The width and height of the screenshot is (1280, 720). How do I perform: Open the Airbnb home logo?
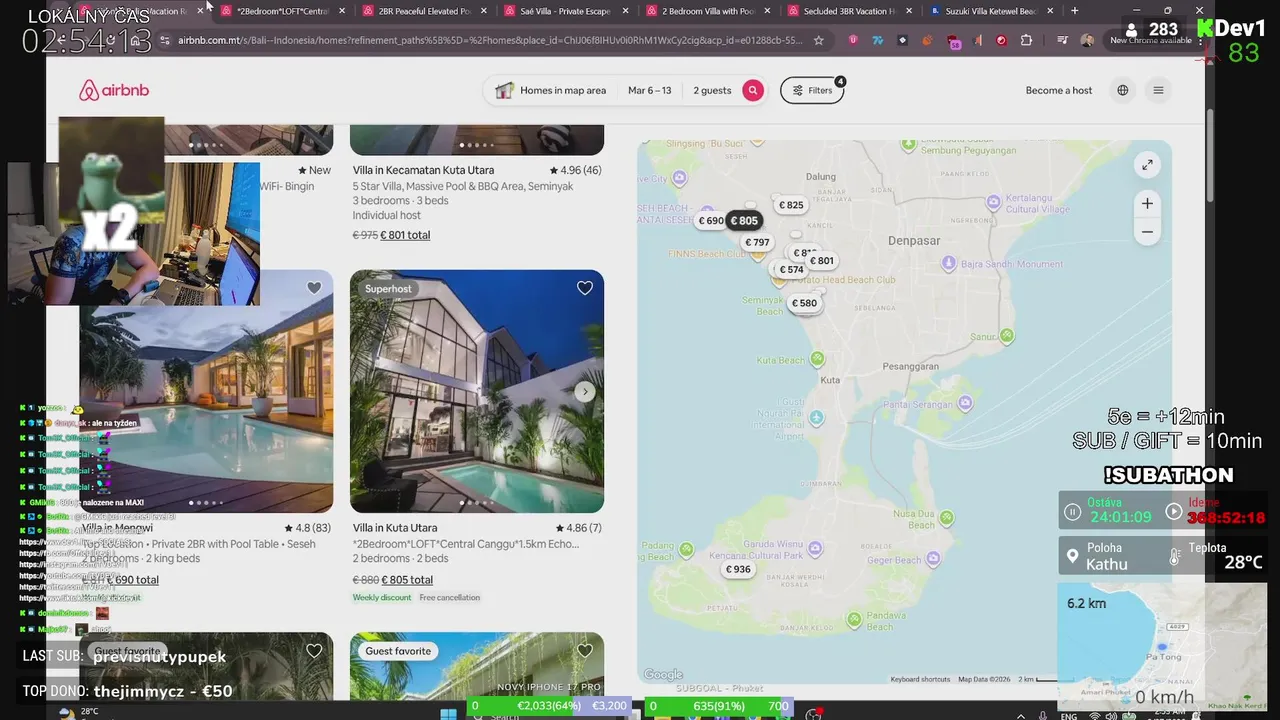(114, 90)
